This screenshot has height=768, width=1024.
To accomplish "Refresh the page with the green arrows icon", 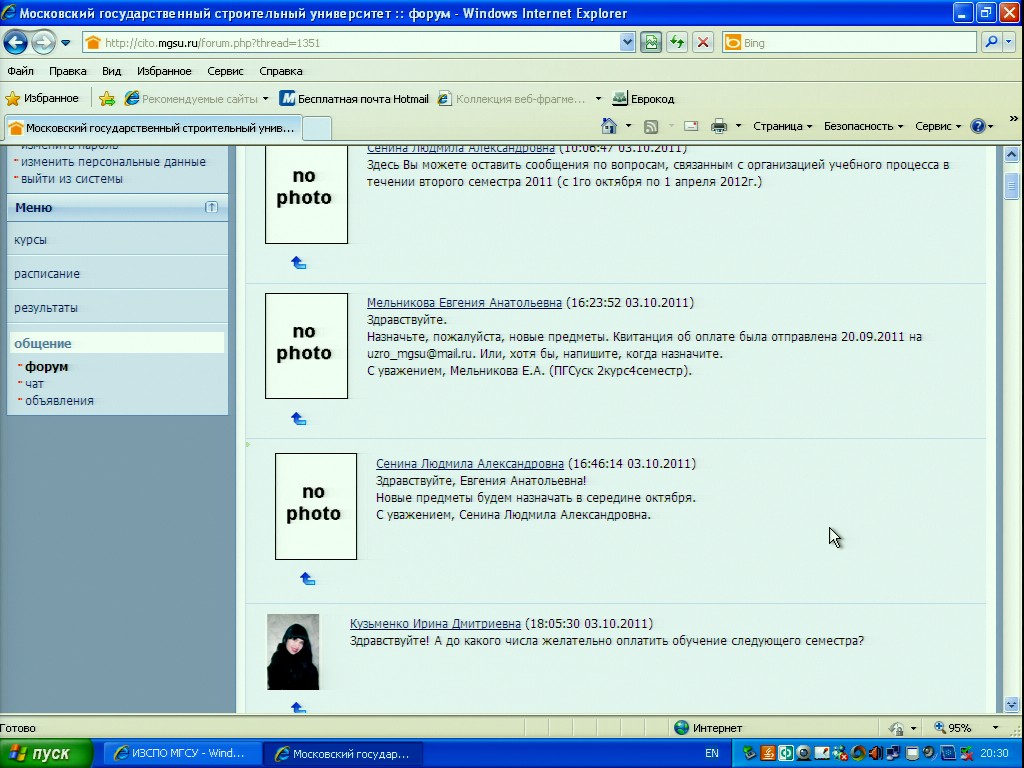I will pos(677,43).
